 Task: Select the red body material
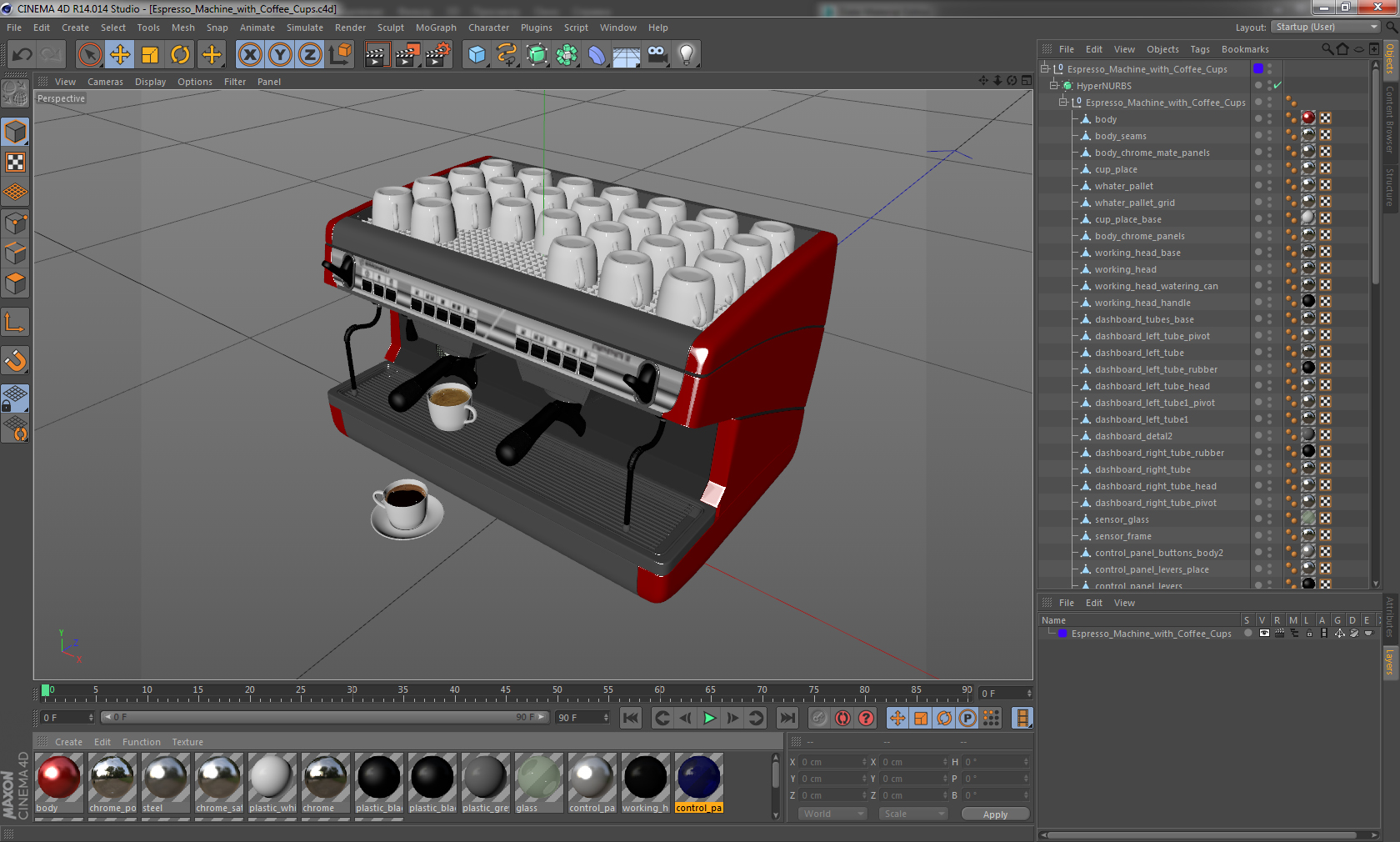(x=59, y=783)
